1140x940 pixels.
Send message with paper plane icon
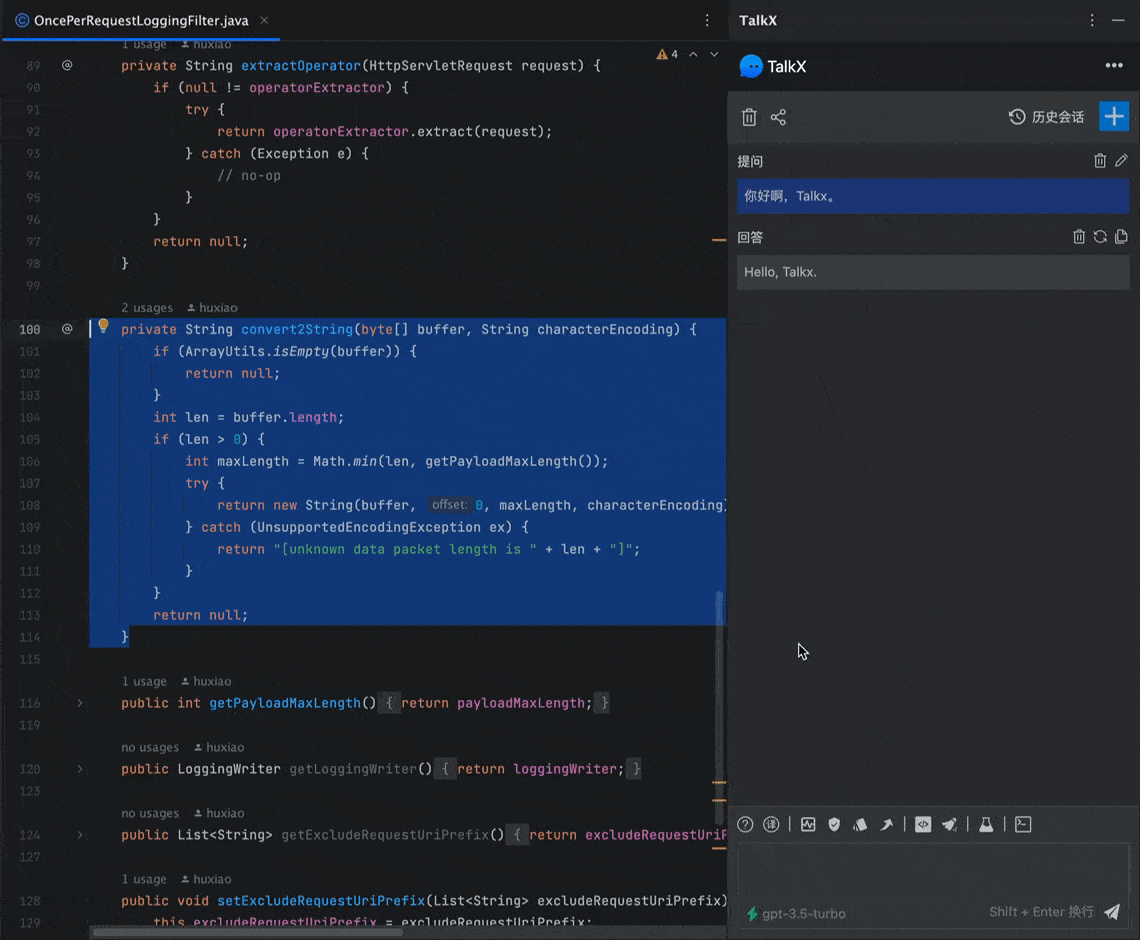[1112, 912]
